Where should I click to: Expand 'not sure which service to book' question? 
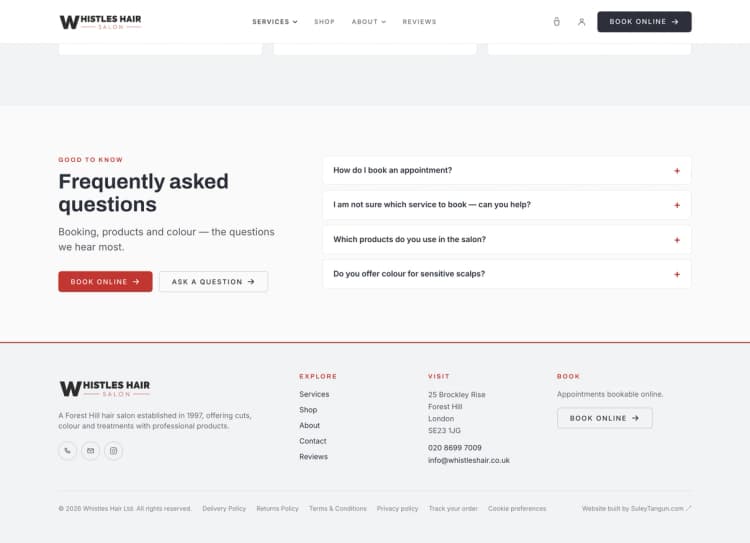point(507,205)
